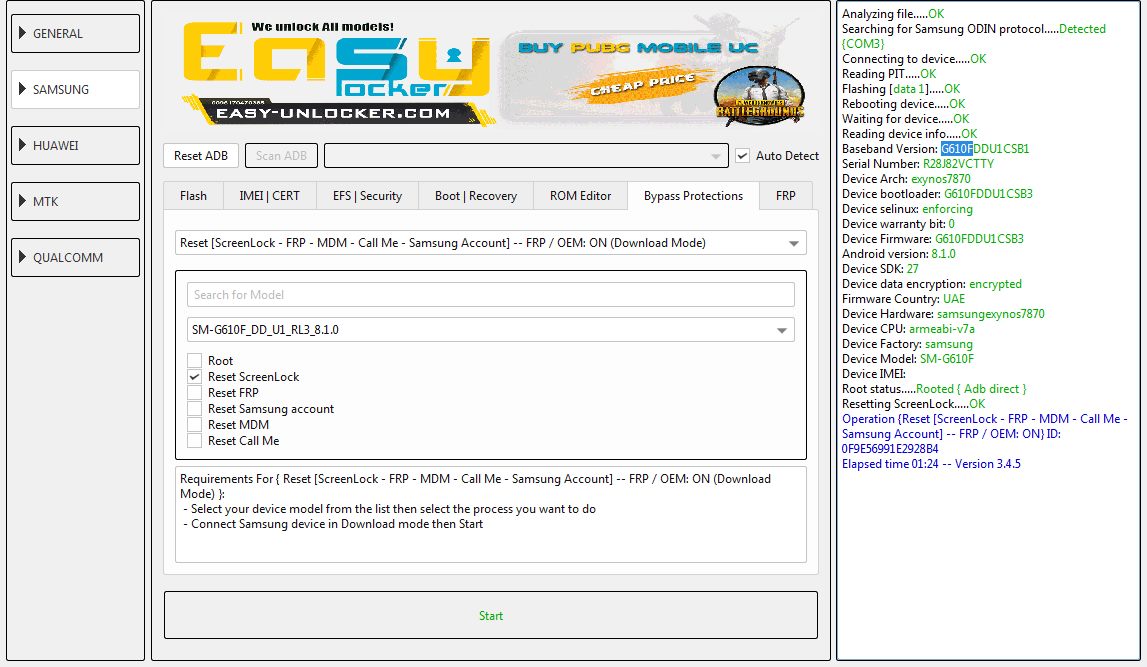Viewport: 1147px width, 667px height.
Task: Enable the Reset MDM checkbox
Action: point(195,425)
